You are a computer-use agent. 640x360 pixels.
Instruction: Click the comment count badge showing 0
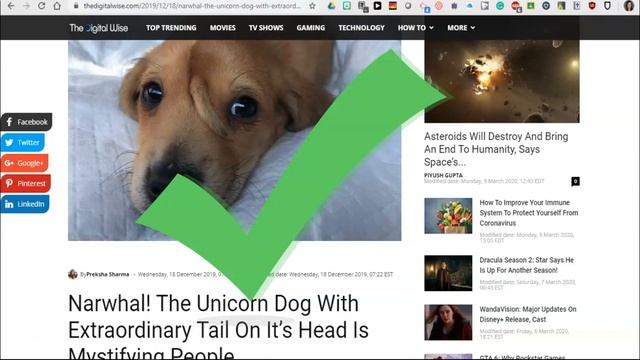pyautogui.click(x=575, y=181)
